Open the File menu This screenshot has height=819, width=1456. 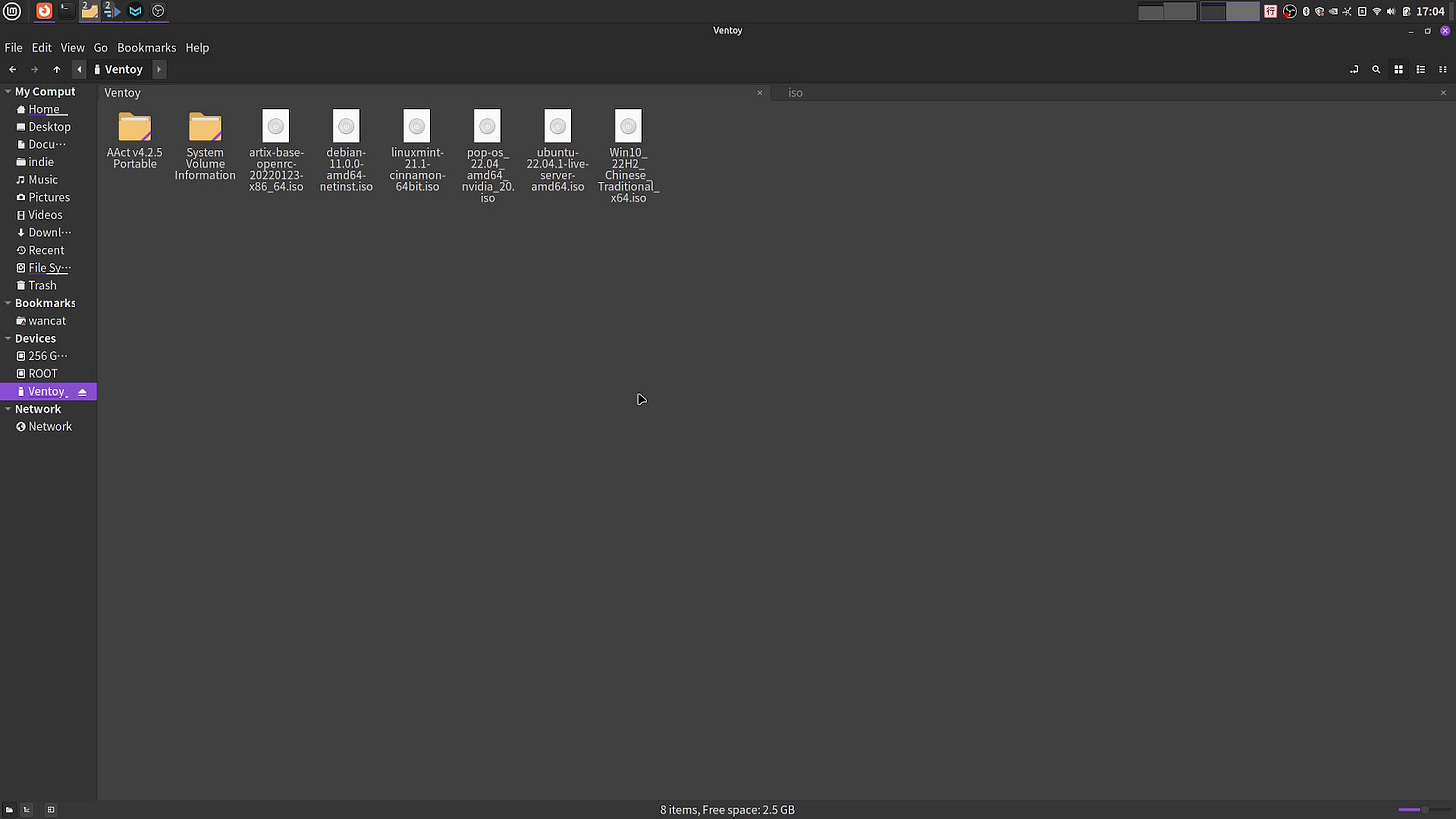14,47
